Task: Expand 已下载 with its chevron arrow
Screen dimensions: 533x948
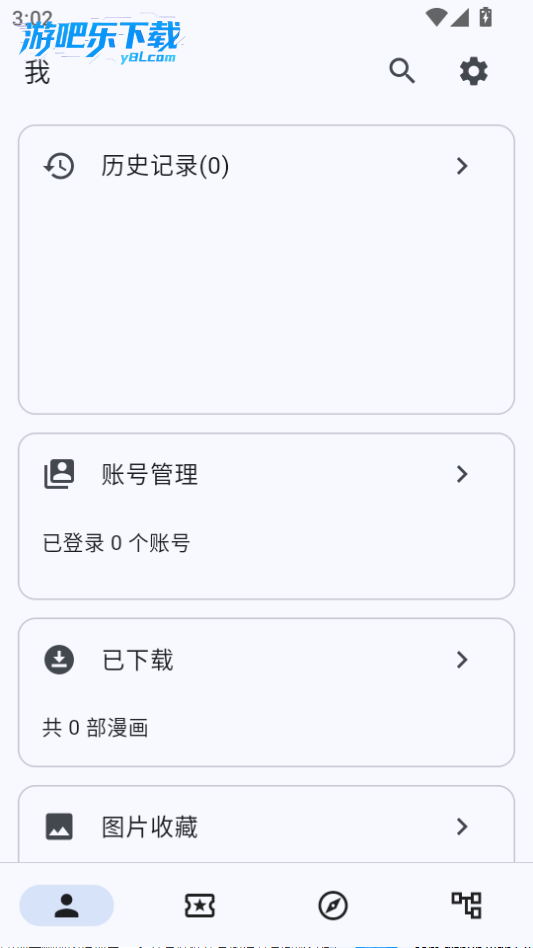Action: (462, 660)
